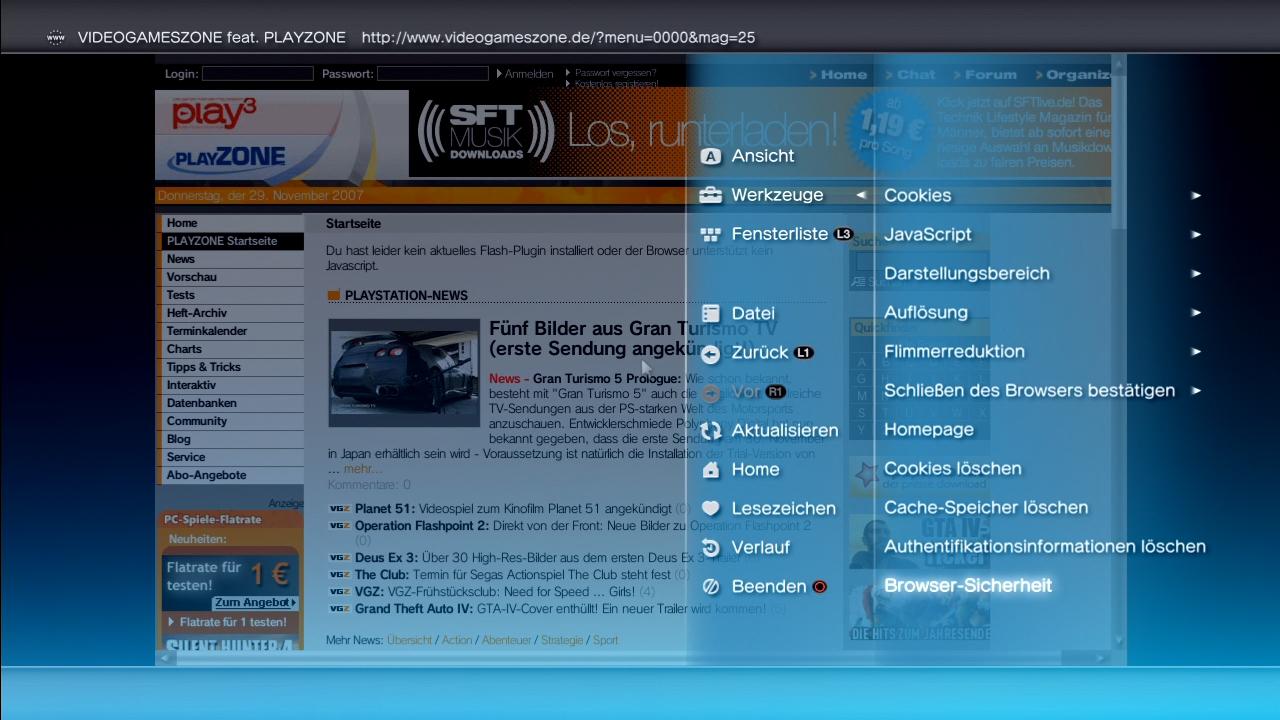This screenshot has height=720, width=1280.
Task: Click the VGZ icon beside Deus Ex 3
Action: [x=340, y=558]
